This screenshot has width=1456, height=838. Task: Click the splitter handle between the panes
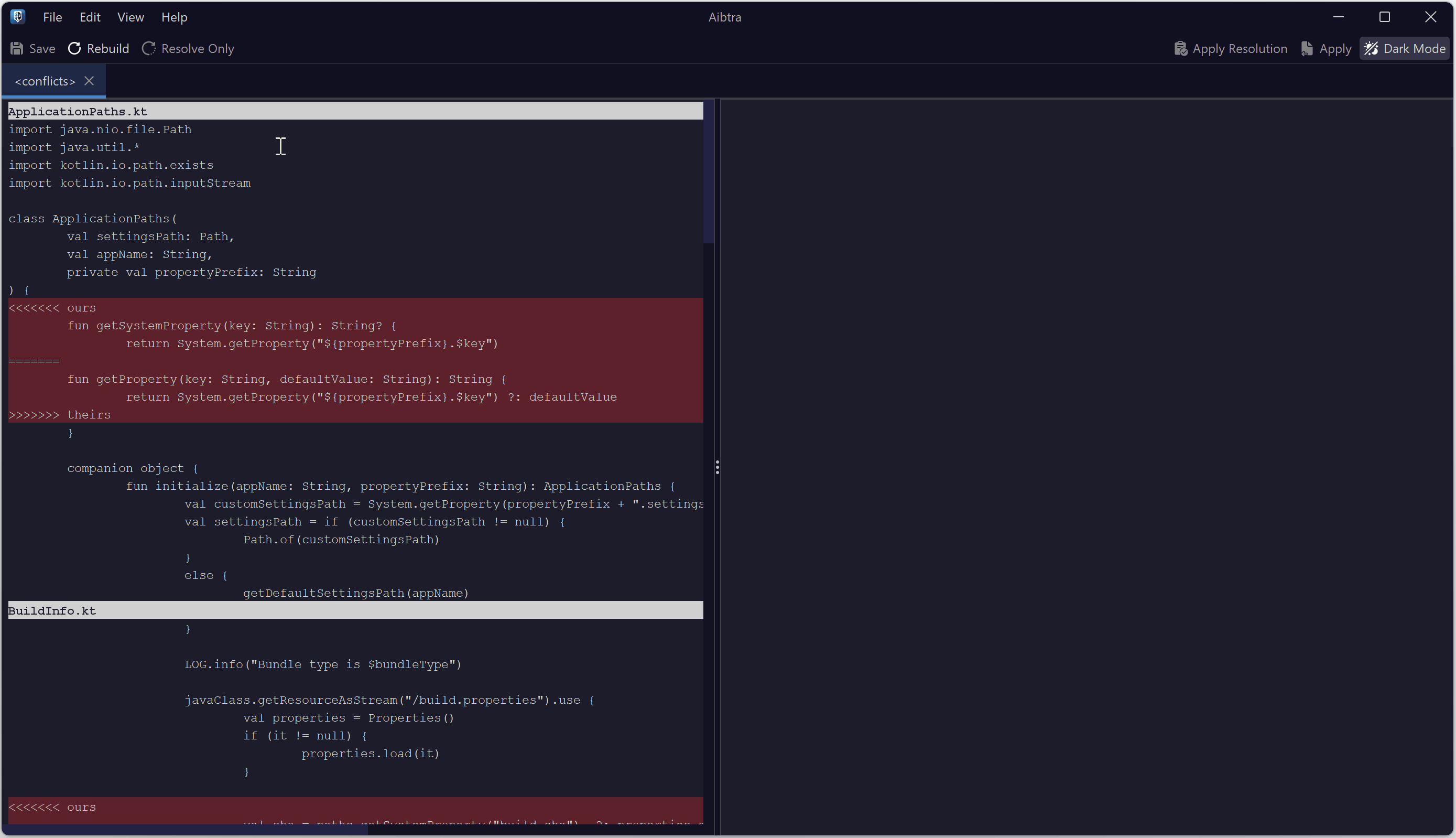[x=718, y=467]
